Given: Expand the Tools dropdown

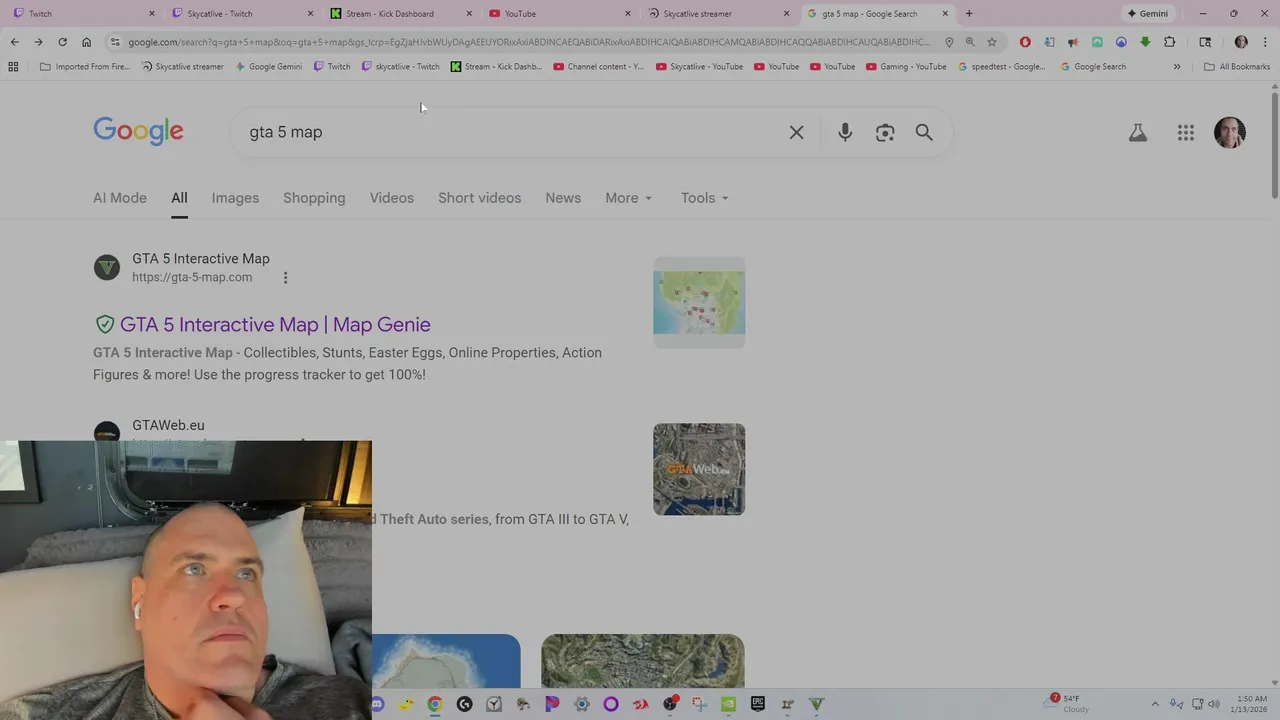Looking at the screenshot, I should pyautogui.click(x=704, y=198).
